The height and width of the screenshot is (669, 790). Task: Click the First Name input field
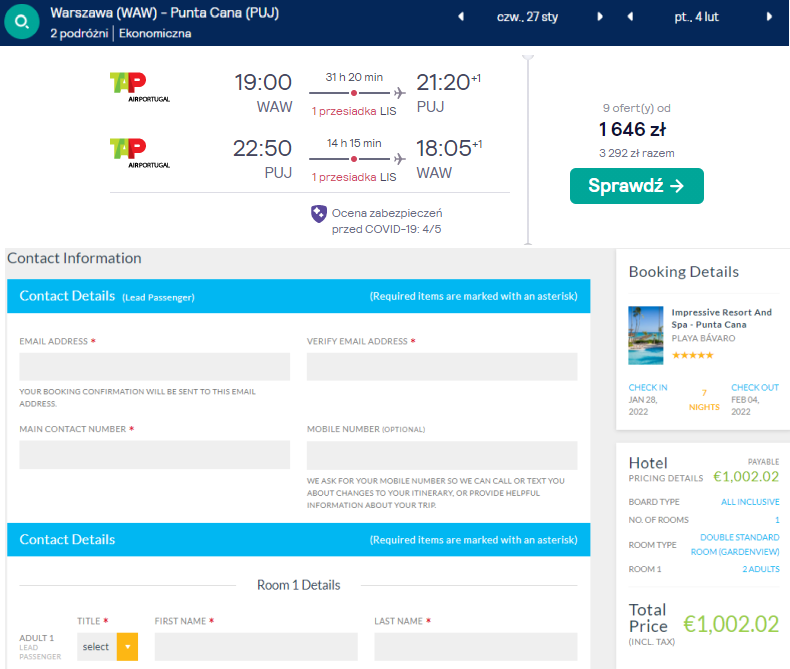255,647
